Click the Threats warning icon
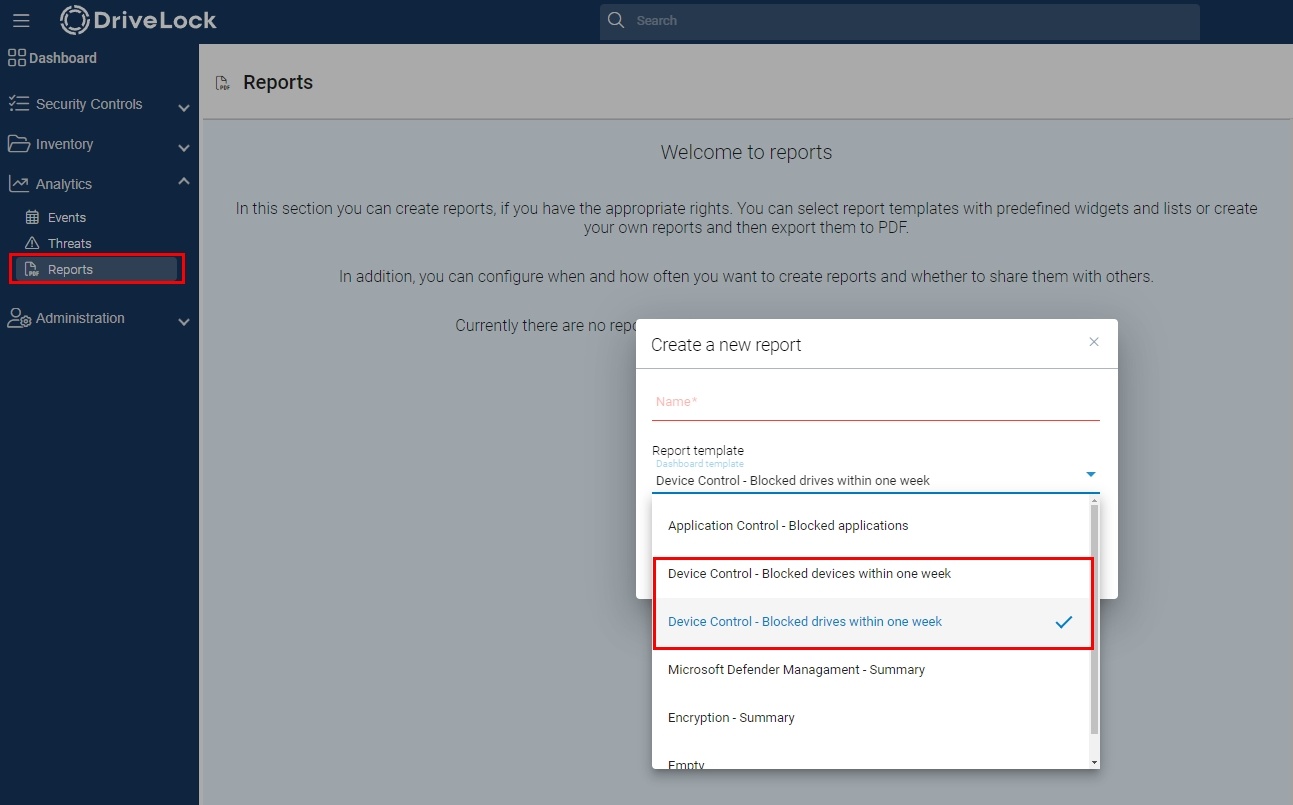1293x805 pixels. click(32, 243)
